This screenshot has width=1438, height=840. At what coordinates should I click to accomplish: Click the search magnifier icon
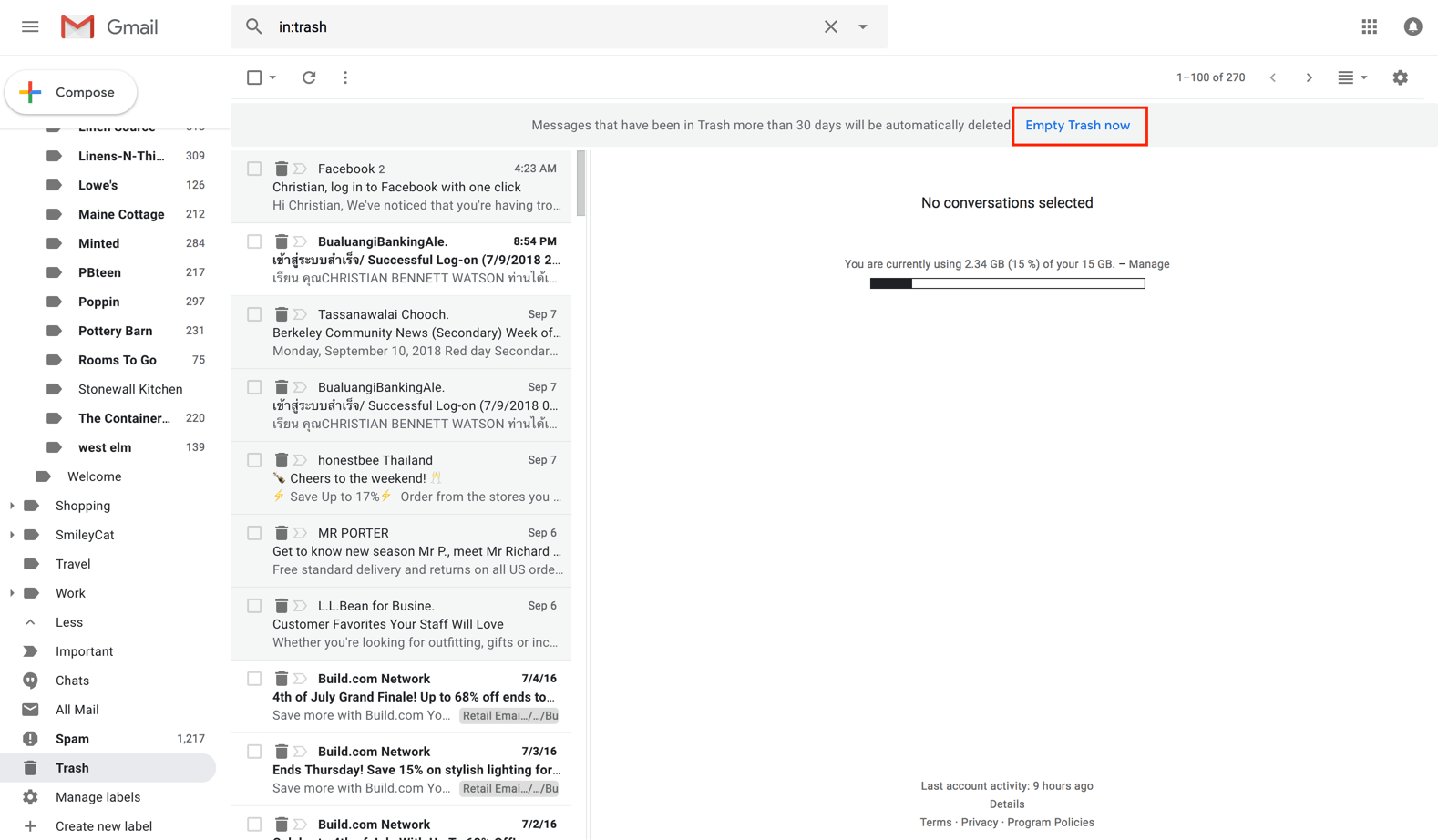tap(254, 26)
